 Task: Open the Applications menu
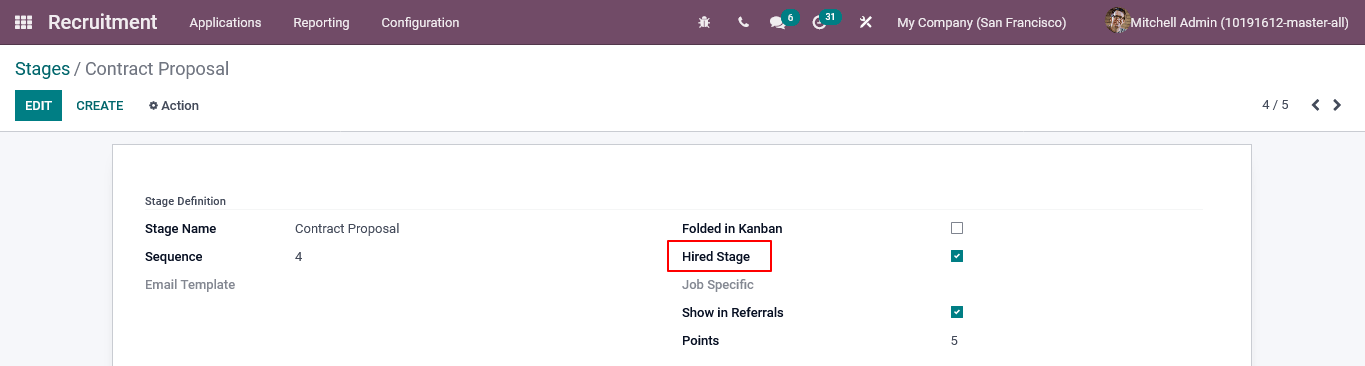225,22
